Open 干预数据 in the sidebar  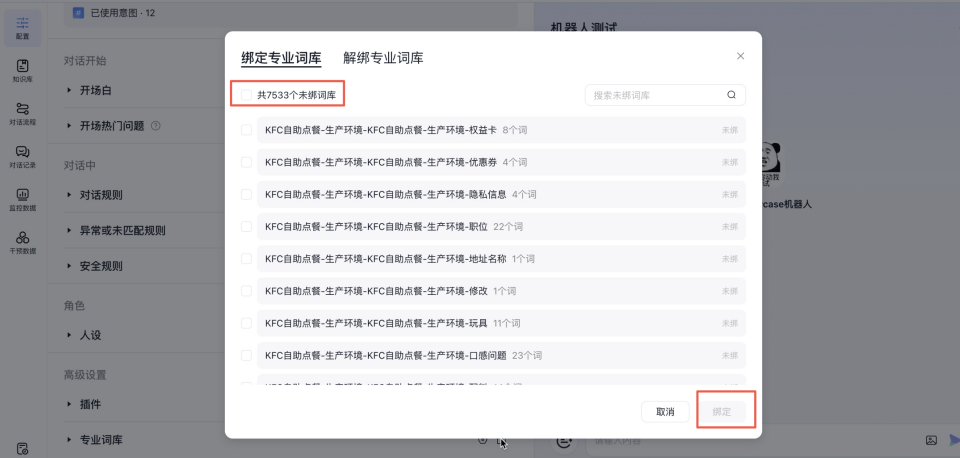click(22, 242)
